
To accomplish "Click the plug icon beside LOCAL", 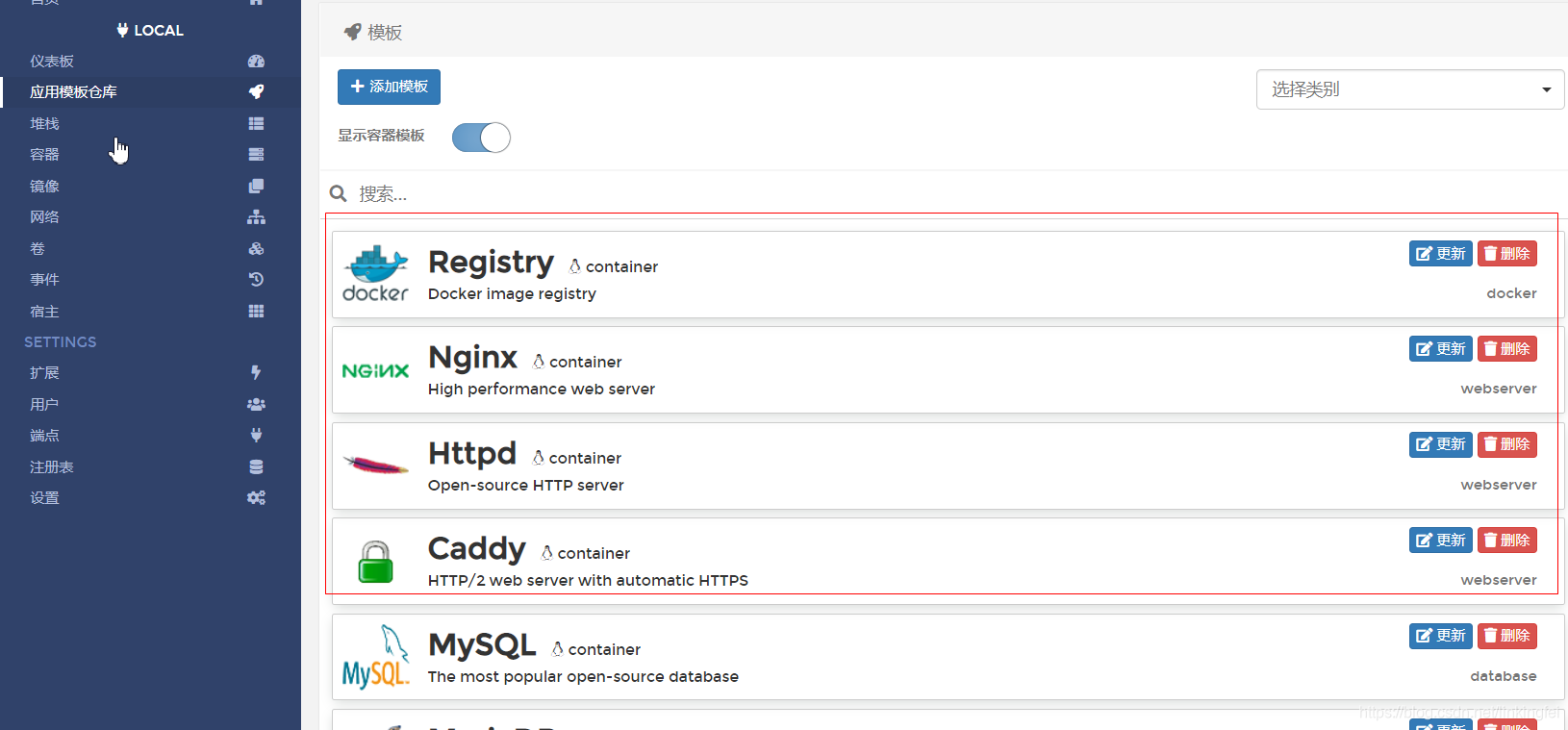I will tap(122, 30).
